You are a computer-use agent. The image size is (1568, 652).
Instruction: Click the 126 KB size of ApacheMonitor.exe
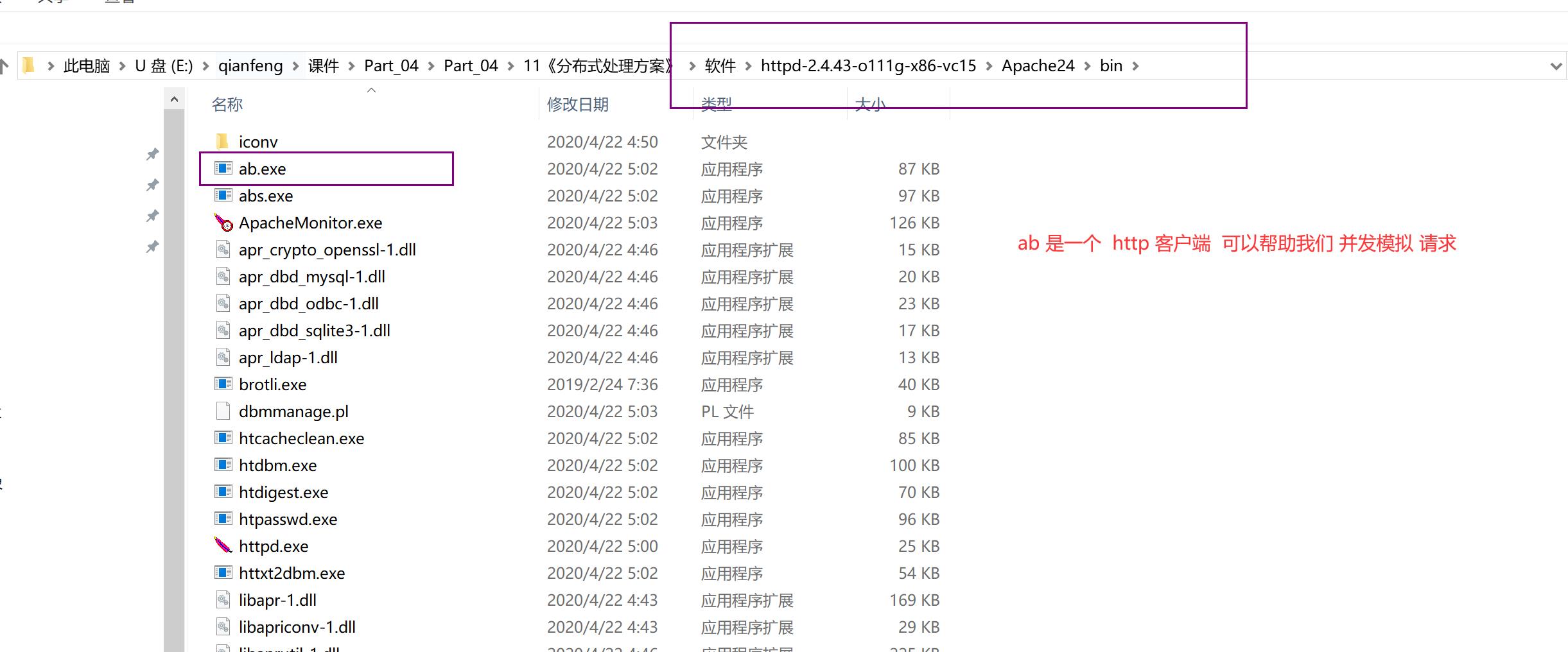coord(914,223)
